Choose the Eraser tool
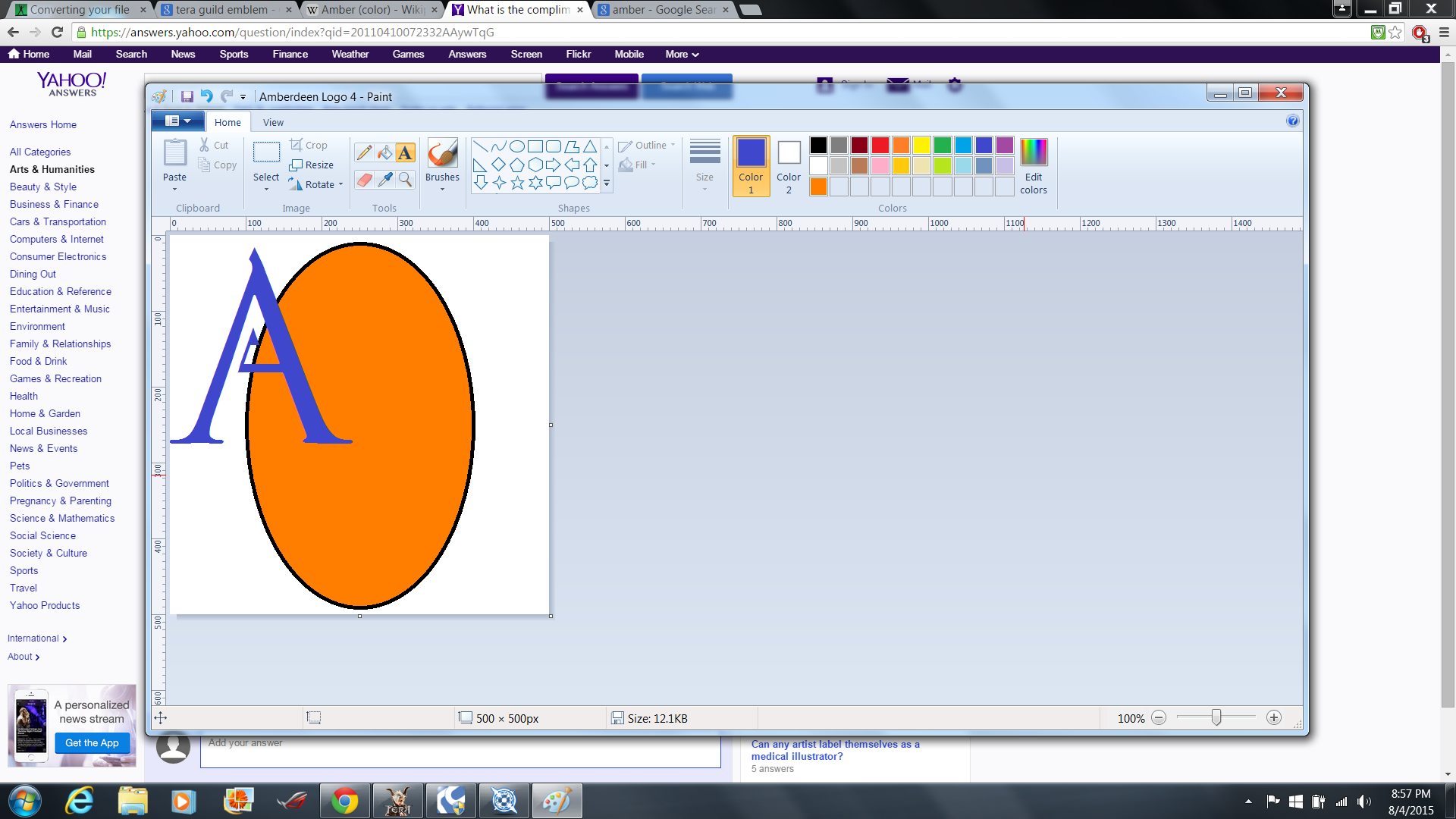This screenshot has width=1456, height=819. pyautogui.click(x=364, y=180)
